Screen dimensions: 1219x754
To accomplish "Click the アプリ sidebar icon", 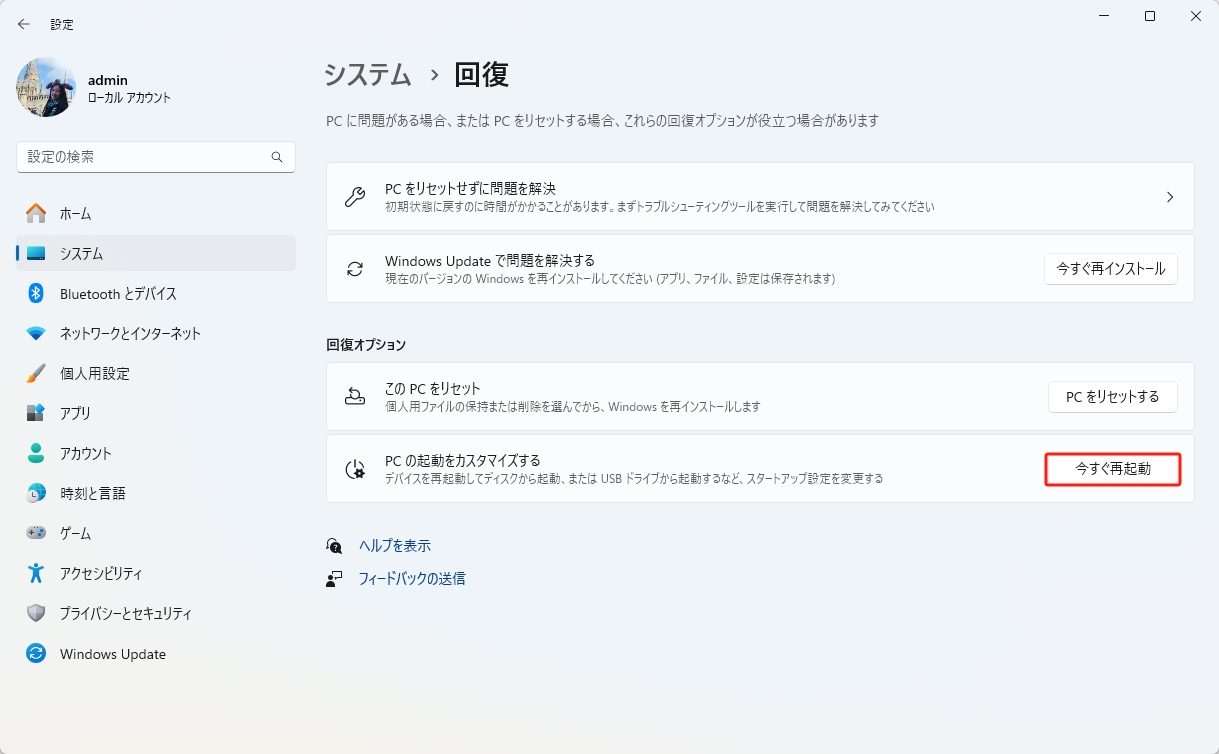I will coord(33,413).
